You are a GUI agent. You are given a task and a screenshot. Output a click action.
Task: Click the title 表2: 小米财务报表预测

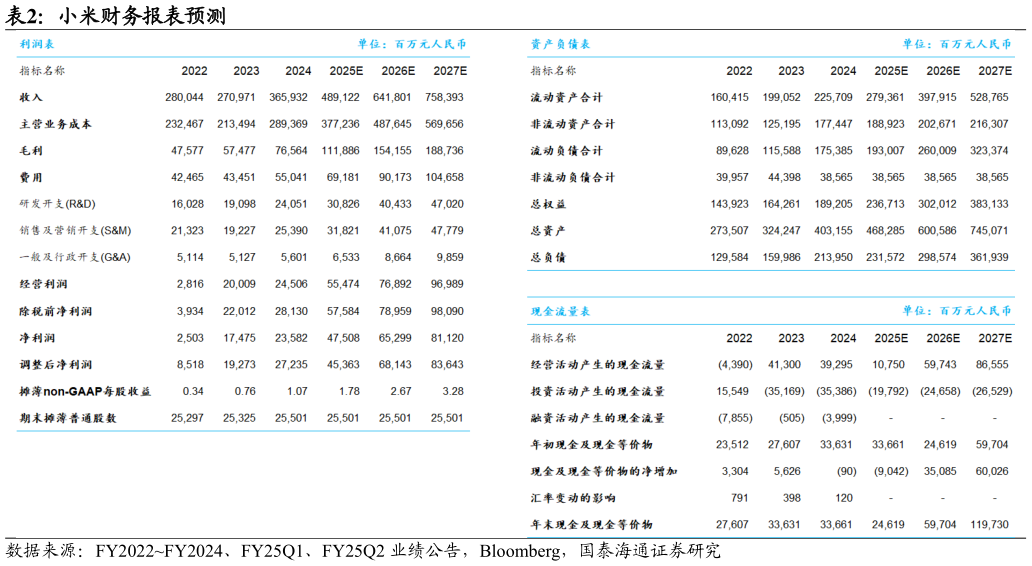coord(115,14)
